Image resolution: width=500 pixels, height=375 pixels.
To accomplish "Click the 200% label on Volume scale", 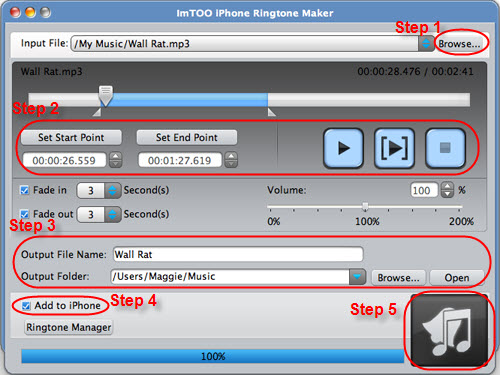I will point(461,221).
